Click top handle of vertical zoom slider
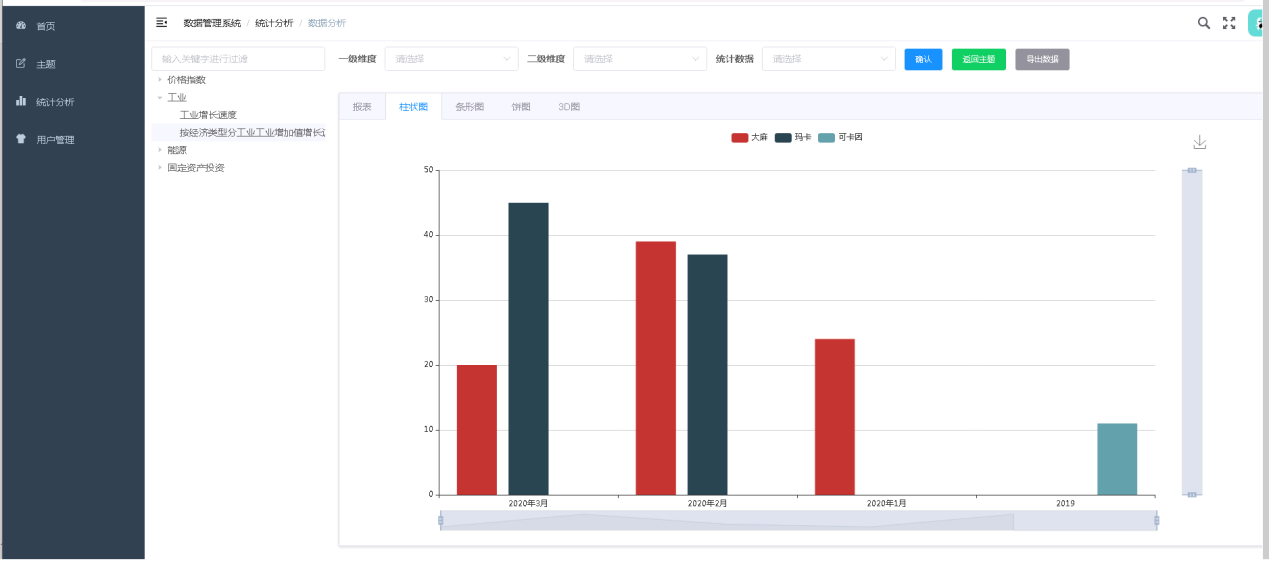This screenshot has width=1274, height=562. click(1192, 170)
